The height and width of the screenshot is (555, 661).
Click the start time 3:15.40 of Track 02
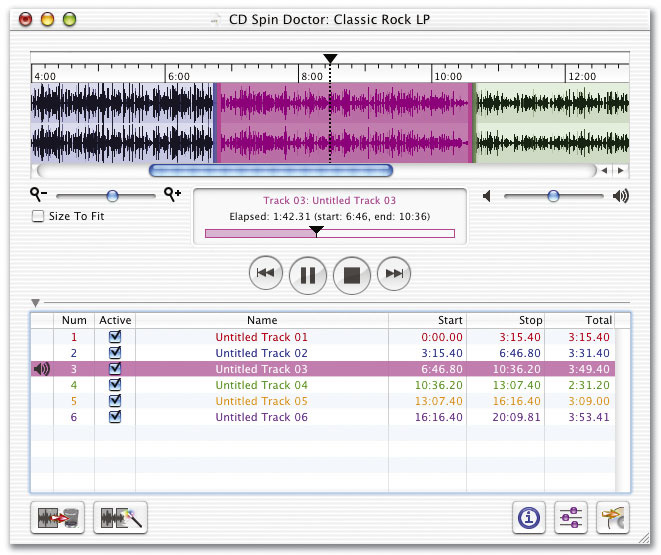click(x=442, y=353)
